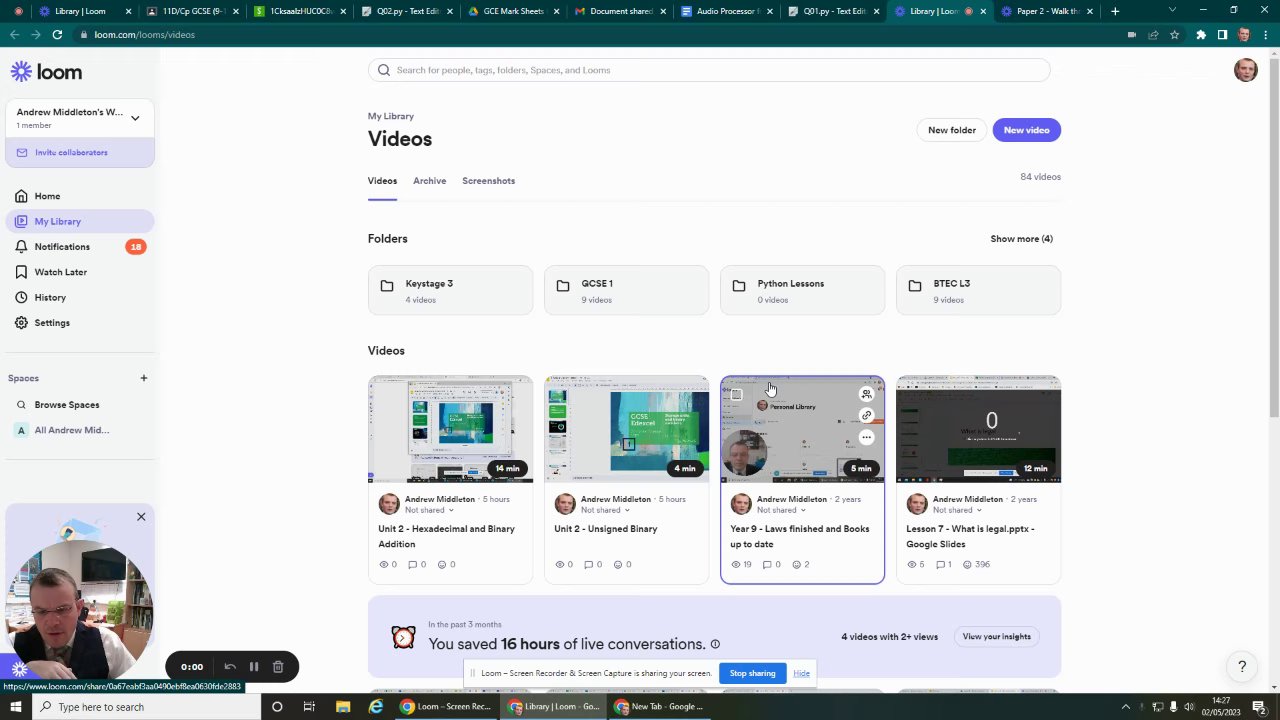Restart recording with the undo arrow icon
1280x720 pixels.
pyautogui.click(x=230, y=667)
